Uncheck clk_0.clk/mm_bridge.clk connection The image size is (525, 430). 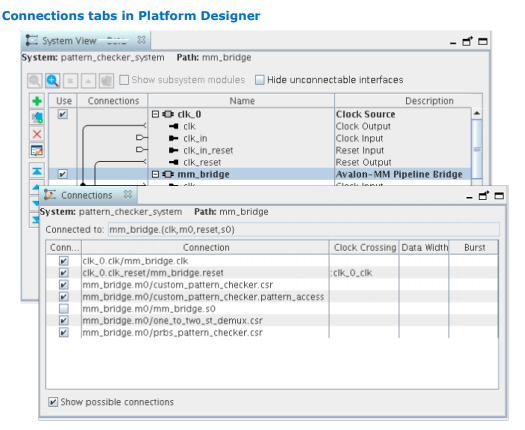64,261
